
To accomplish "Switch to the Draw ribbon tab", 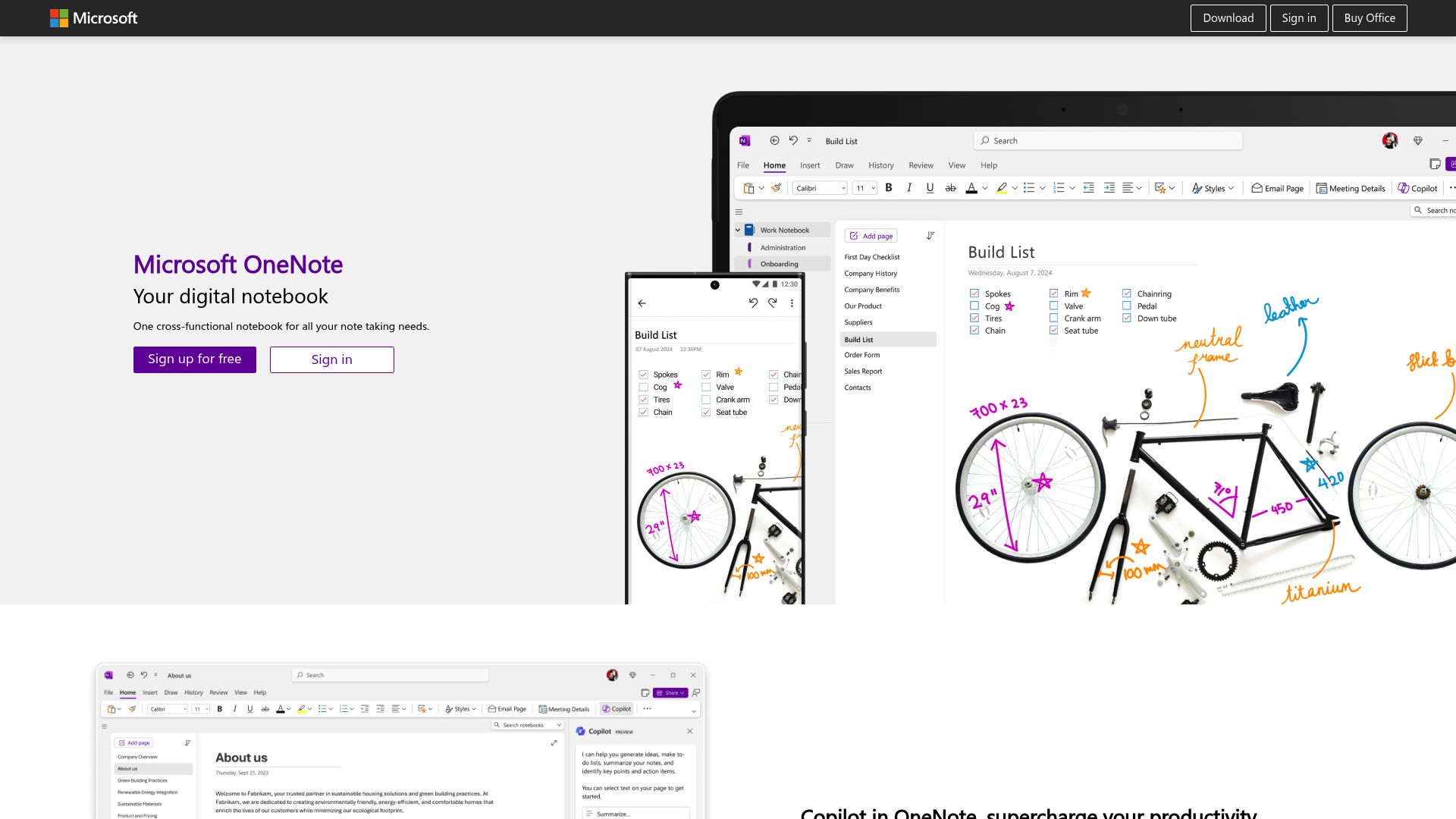I will [x=844, y=165].
